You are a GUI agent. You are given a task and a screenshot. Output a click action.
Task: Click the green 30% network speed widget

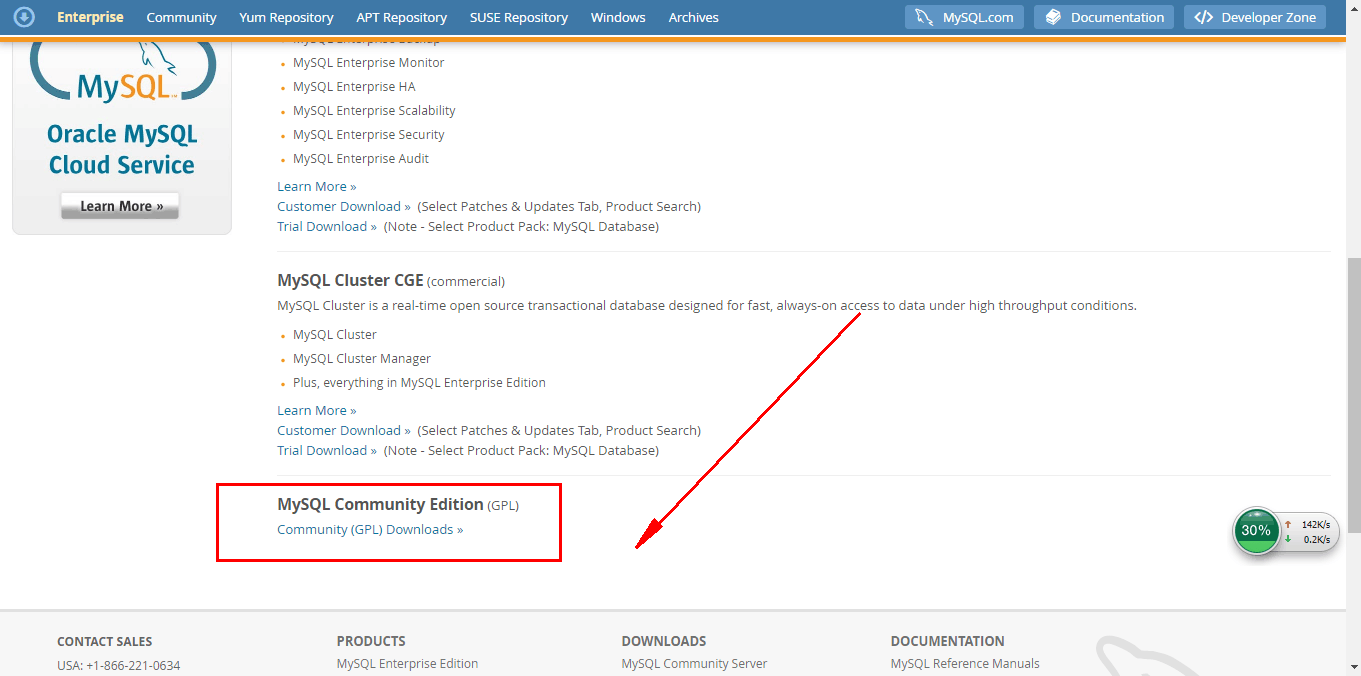click(x=1256, y=530)
